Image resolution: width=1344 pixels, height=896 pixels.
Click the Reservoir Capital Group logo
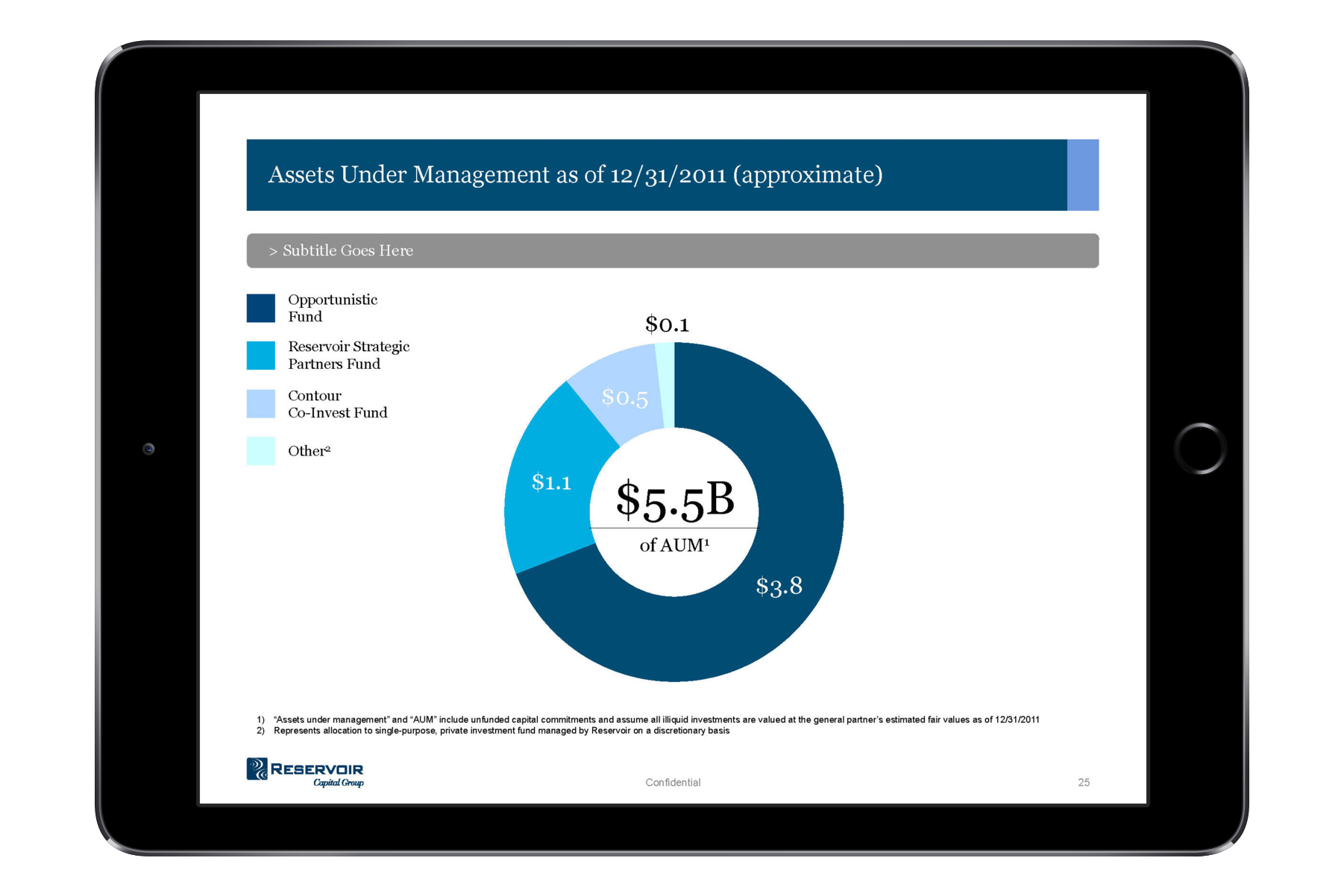pyautogui.click(x=305, y=772)
